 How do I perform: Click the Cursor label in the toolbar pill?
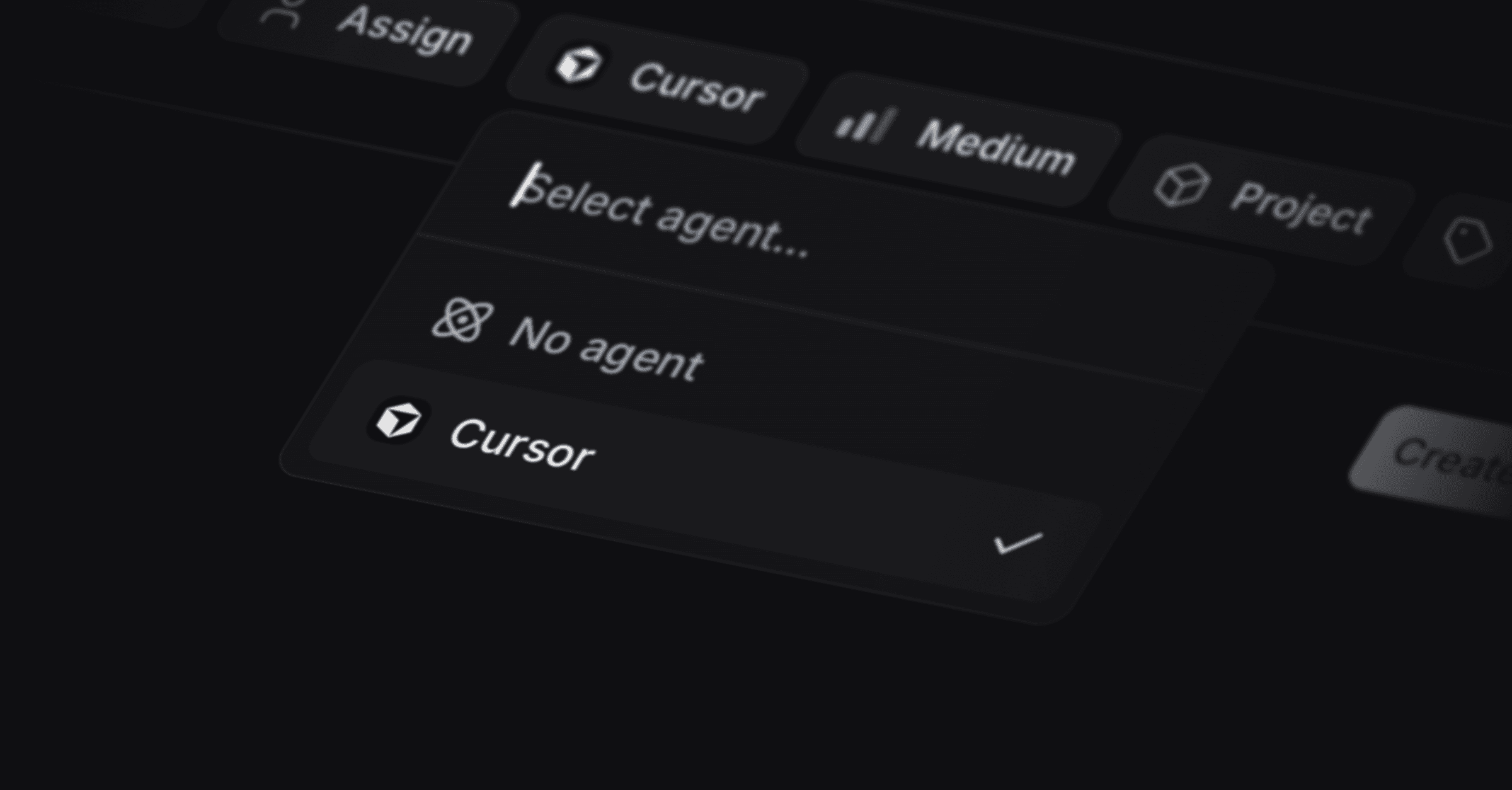coord(697,88)
